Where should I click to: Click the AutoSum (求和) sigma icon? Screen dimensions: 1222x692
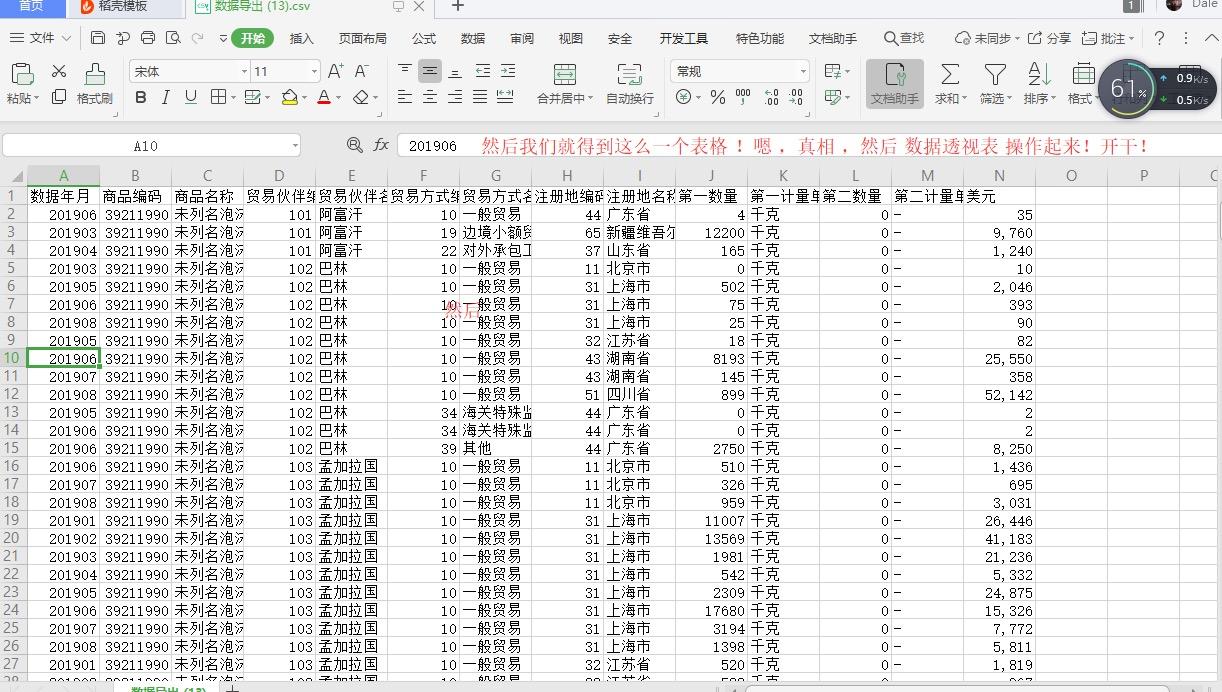pyautogui.click(x=950, y=74)
